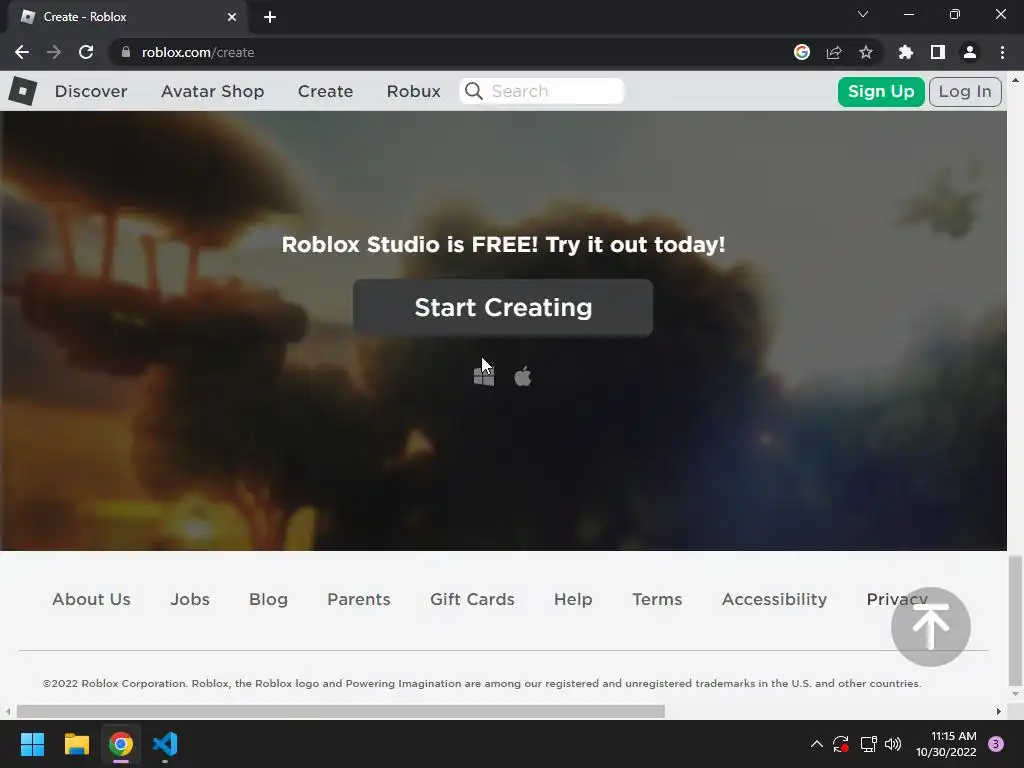The height and width of the screenshot is (768, 1024).
Task: Click the lock icon in address bar
Action: 126,52
